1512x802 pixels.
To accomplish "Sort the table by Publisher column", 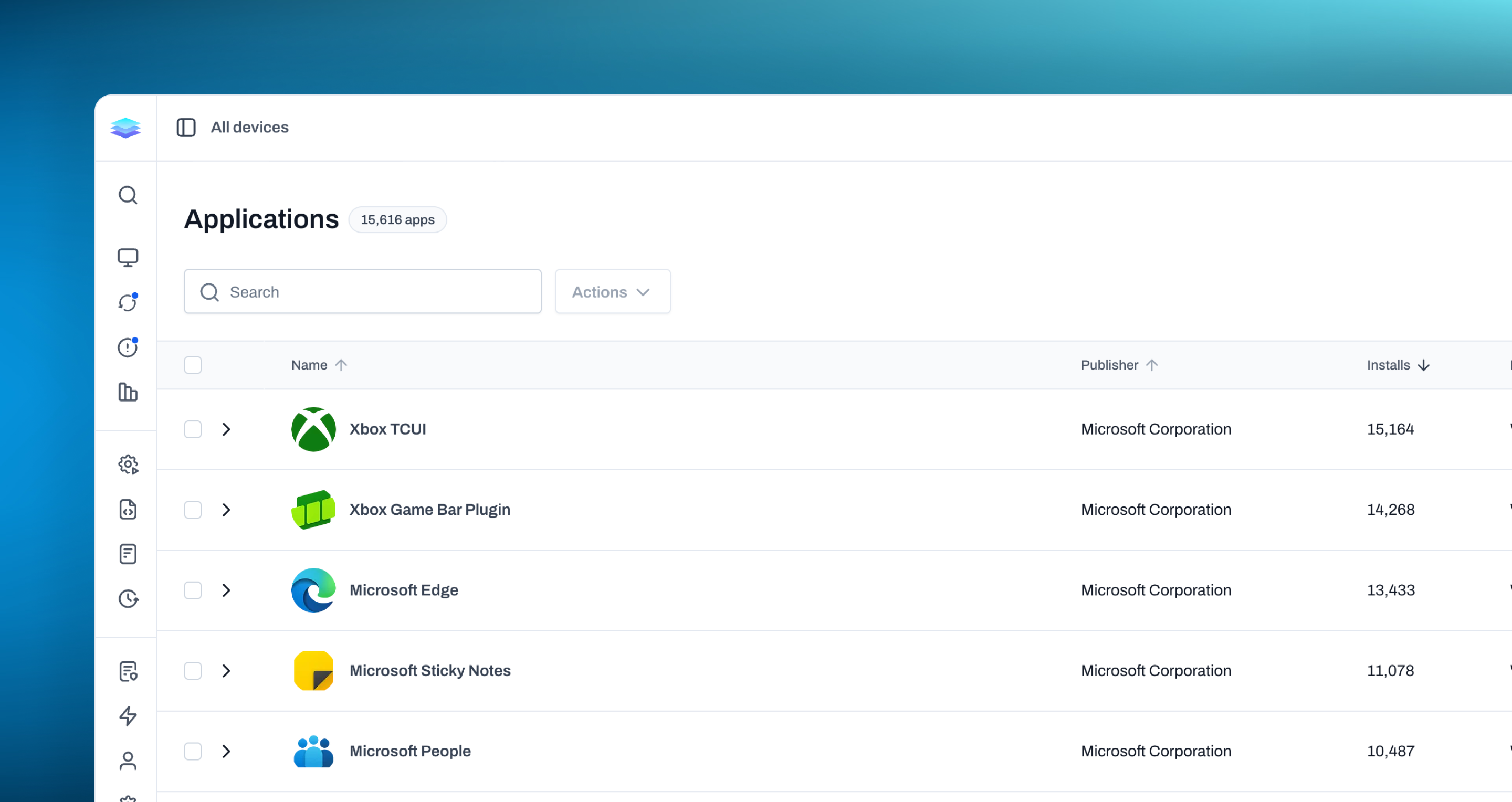I will click(1119, 365).
